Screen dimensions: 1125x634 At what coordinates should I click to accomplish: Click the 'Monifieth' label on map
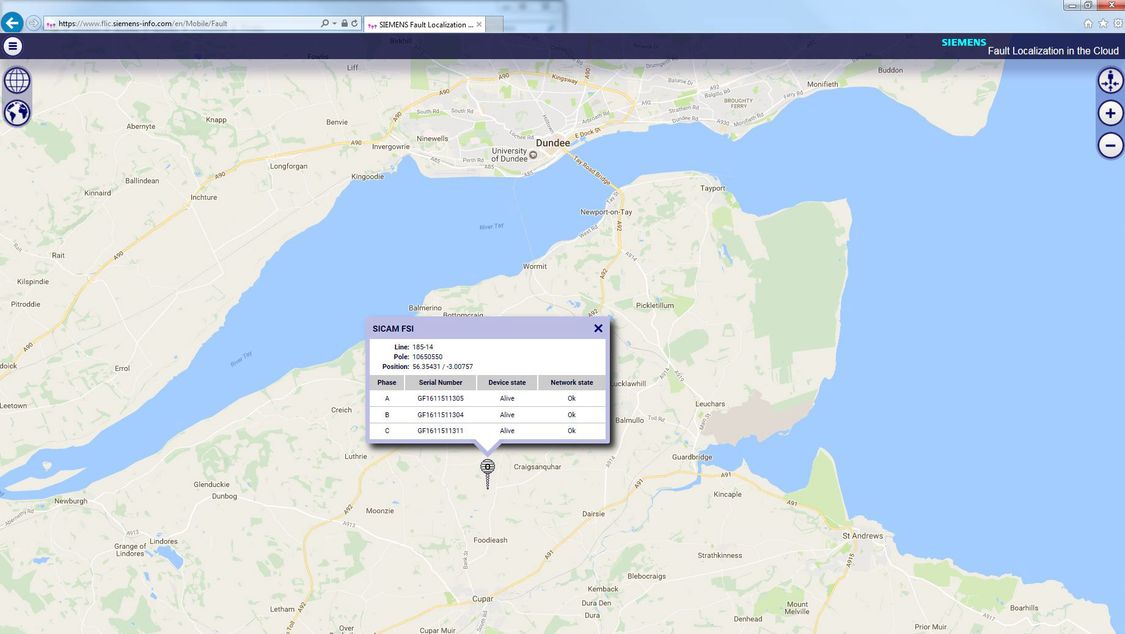tap(822, 85)
